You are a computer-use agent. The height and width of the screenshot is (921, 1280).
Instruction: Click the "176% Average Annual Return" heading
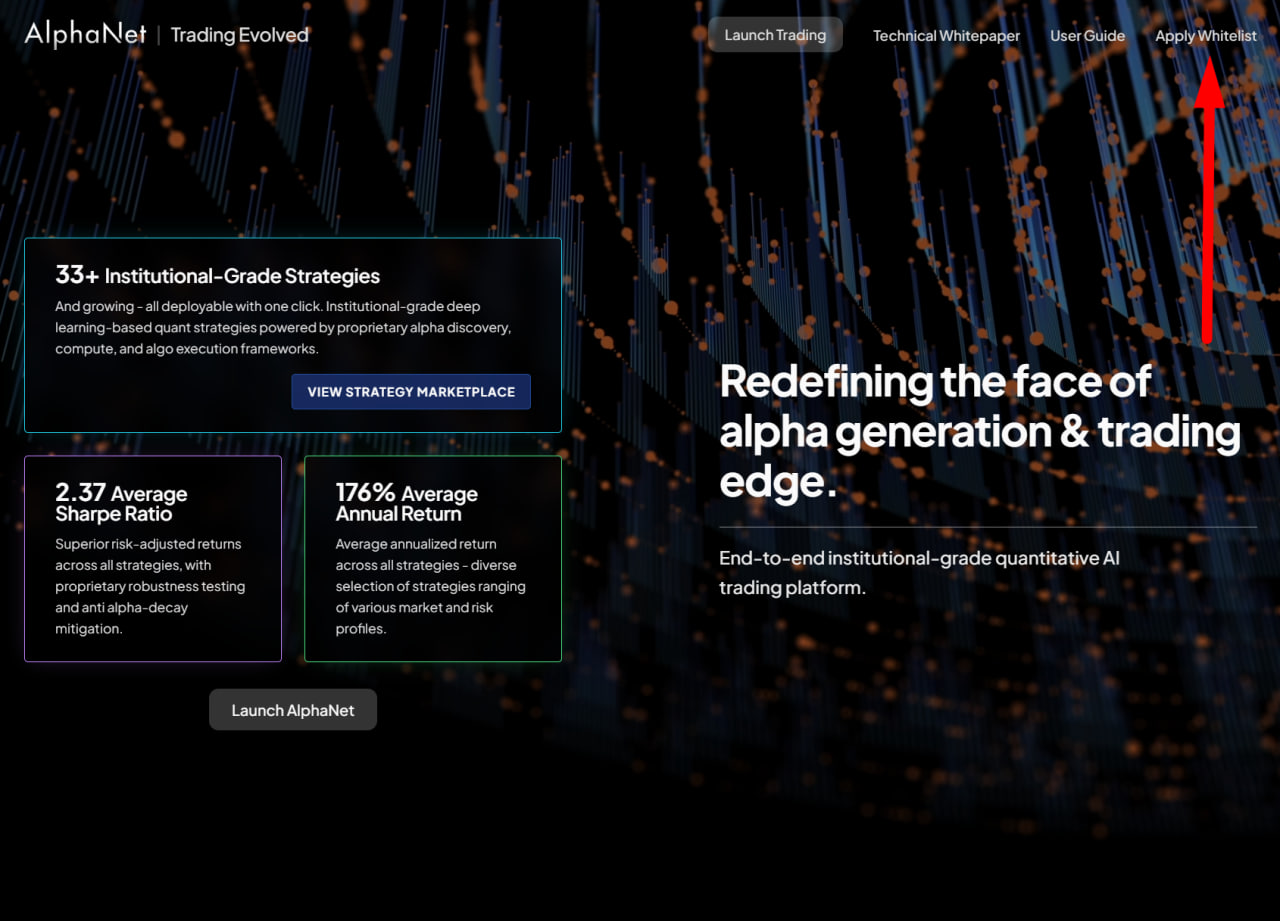tap(406, 503)
